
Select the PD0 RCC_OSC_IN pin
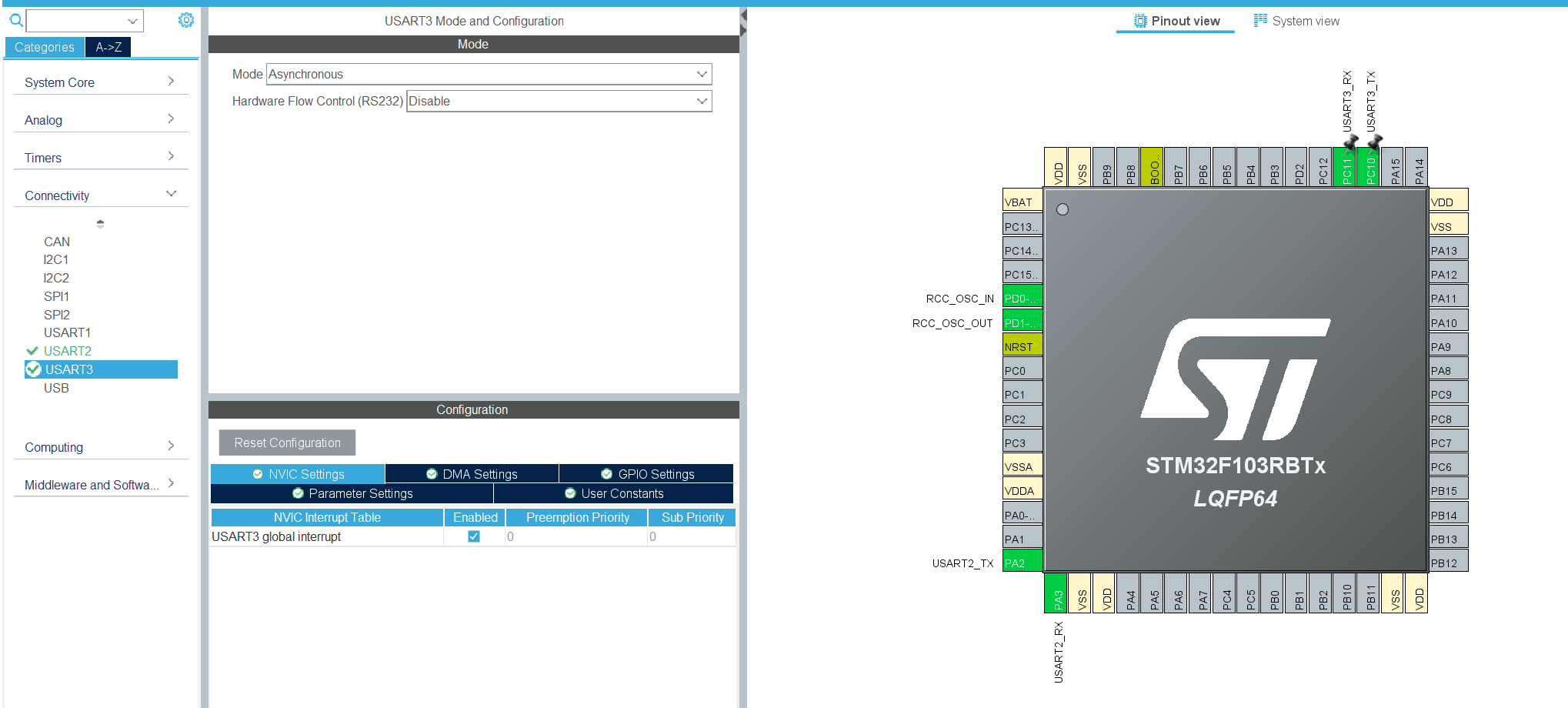point(1023,297)
